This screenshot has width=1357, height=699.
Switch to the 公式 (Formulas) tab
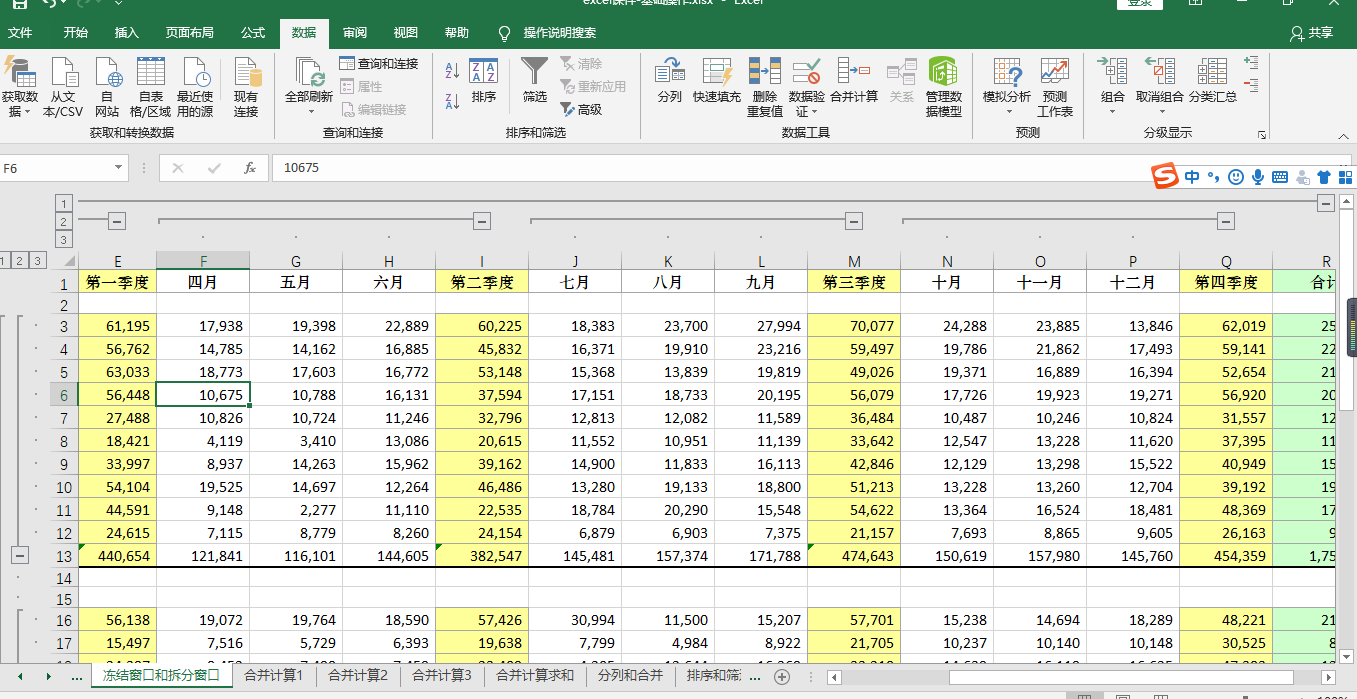tap(253, 33)
